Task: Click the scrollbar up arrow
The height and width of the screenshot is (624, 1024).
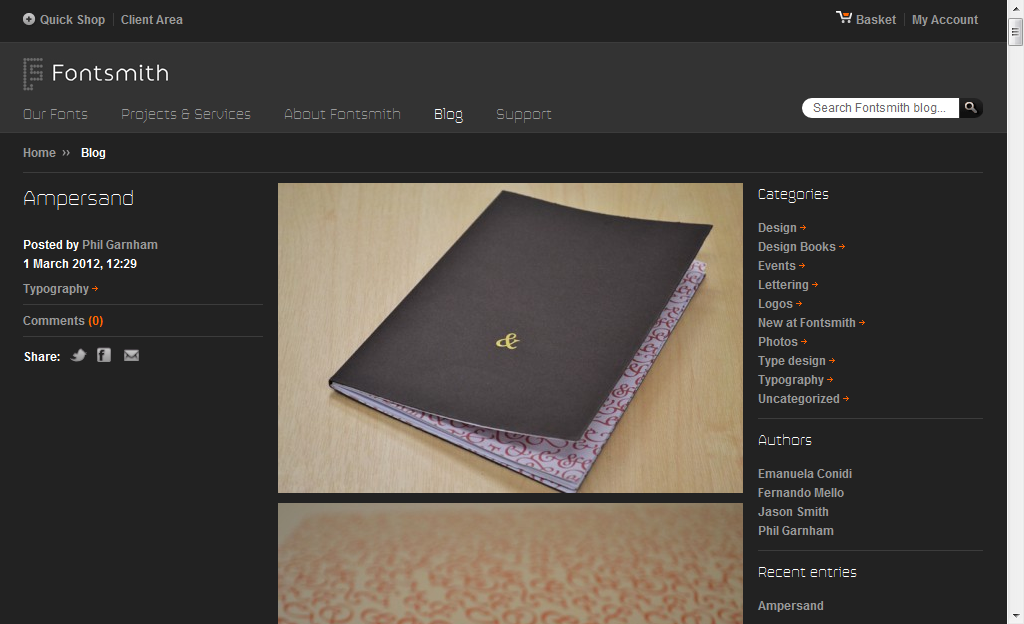Action: point(1015,7)
